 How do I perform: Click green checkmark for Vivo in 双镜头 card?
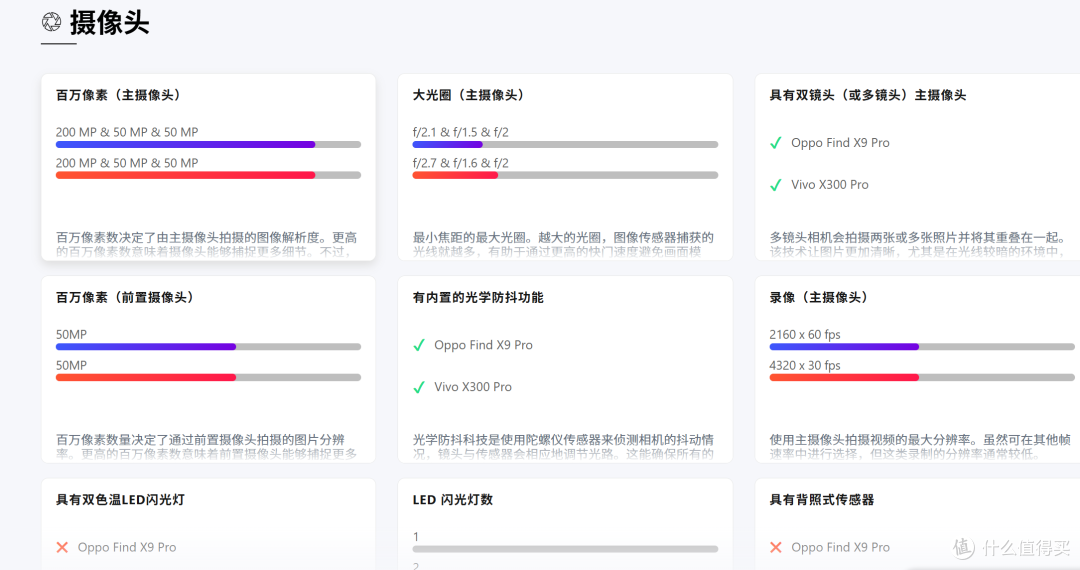pyautogui.click(x=775, y=185)
